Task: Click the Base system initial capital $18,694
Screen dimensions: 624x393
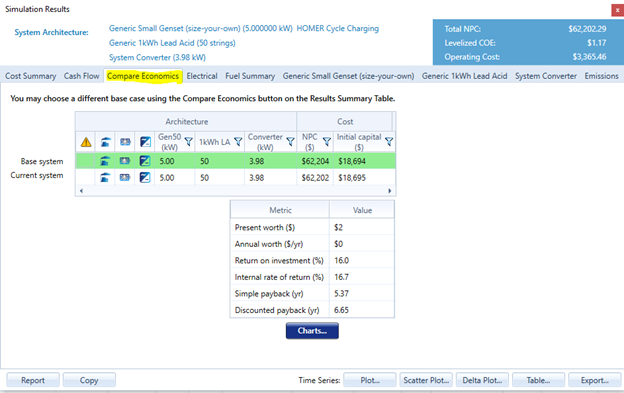Action: pos(352,161)
